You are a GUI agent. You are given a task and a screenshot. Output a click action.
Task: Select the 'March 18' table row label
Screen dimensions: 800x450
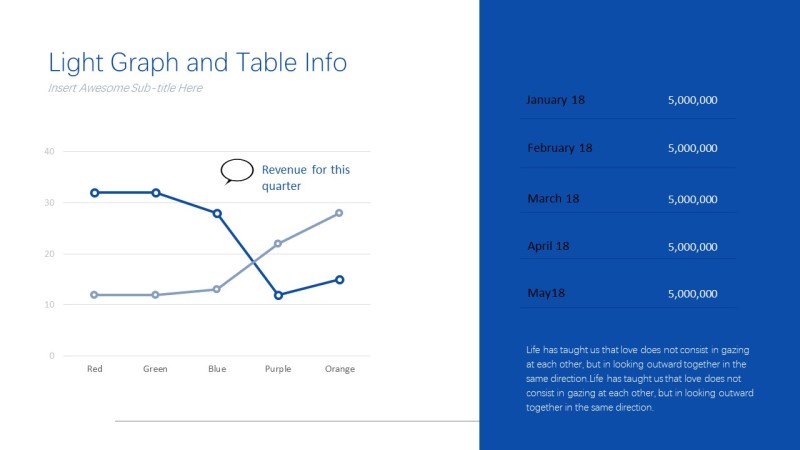[553, 199]
